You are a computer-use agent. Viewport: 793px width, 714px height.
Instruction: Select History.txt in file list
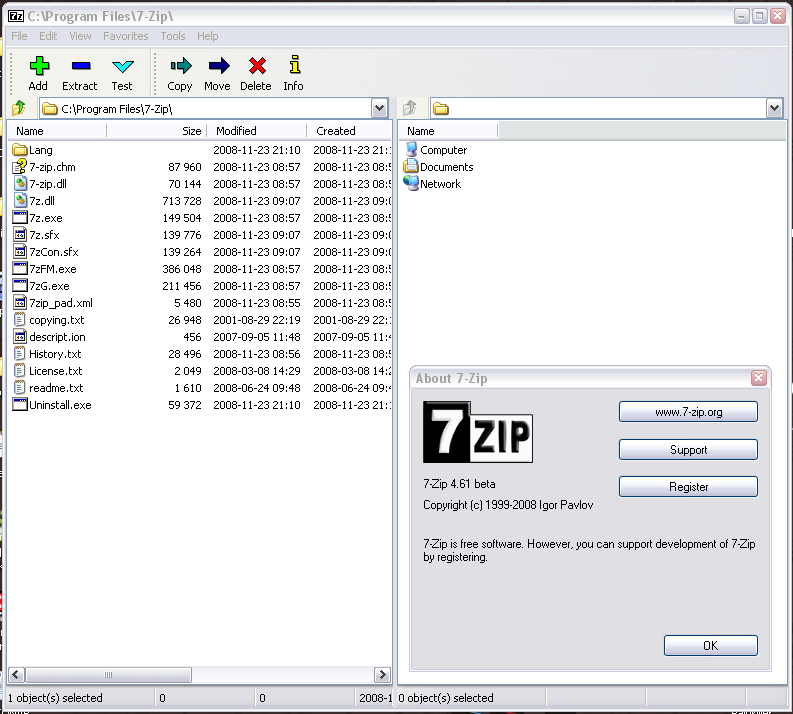[55, 354]
